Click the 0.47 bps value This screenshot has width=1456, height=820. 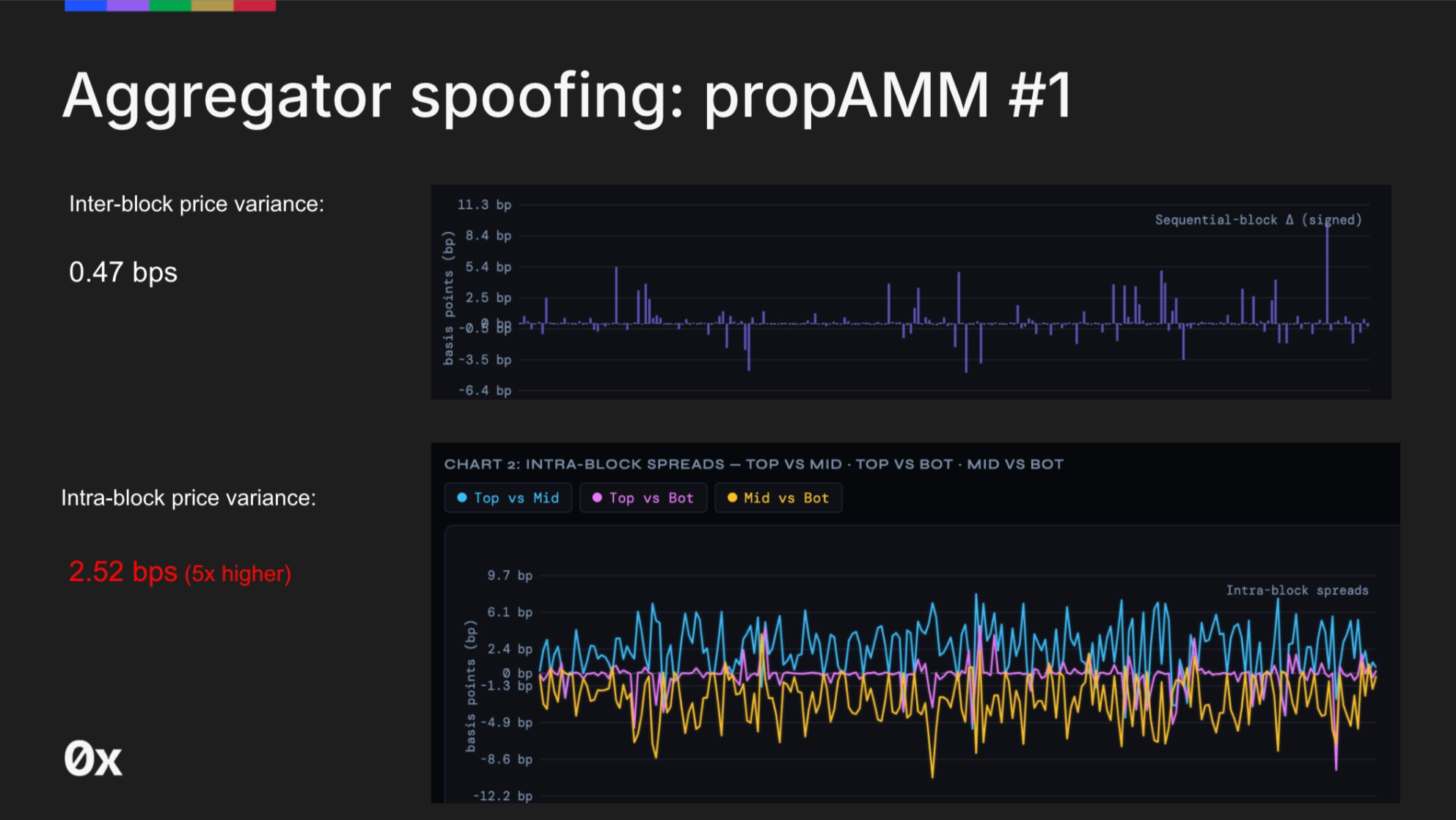pyautogui.click(x=123, y=272)
